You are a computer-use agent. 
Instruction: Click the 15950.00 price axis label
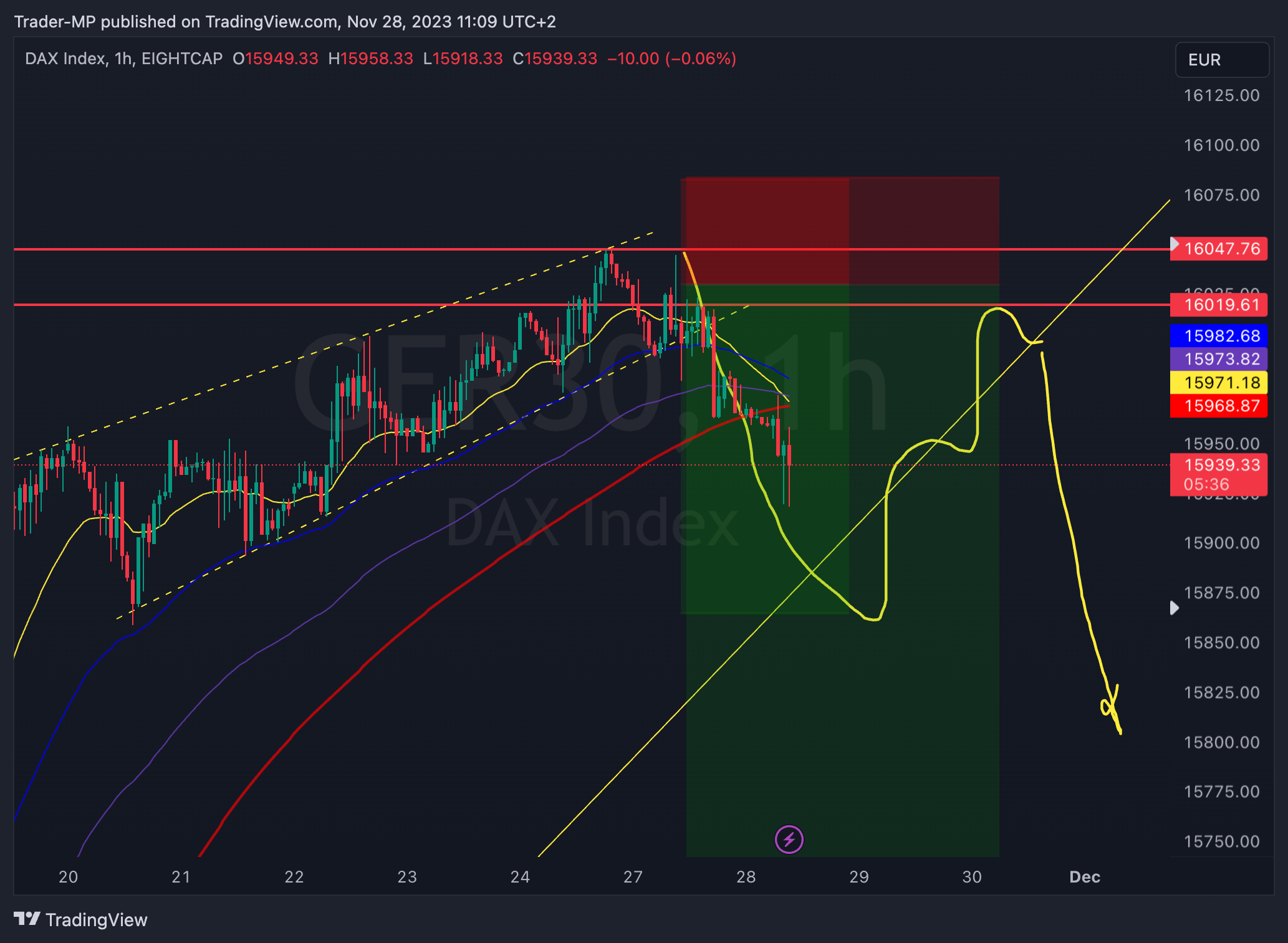pyautogui.click(x=1221, y=444)
